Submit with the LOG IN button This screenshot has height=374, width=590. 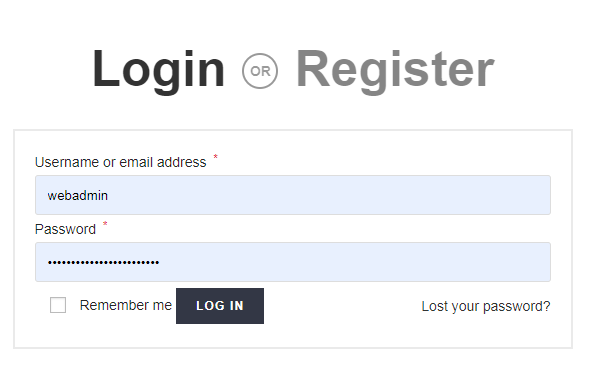click(x=220, y=306)
